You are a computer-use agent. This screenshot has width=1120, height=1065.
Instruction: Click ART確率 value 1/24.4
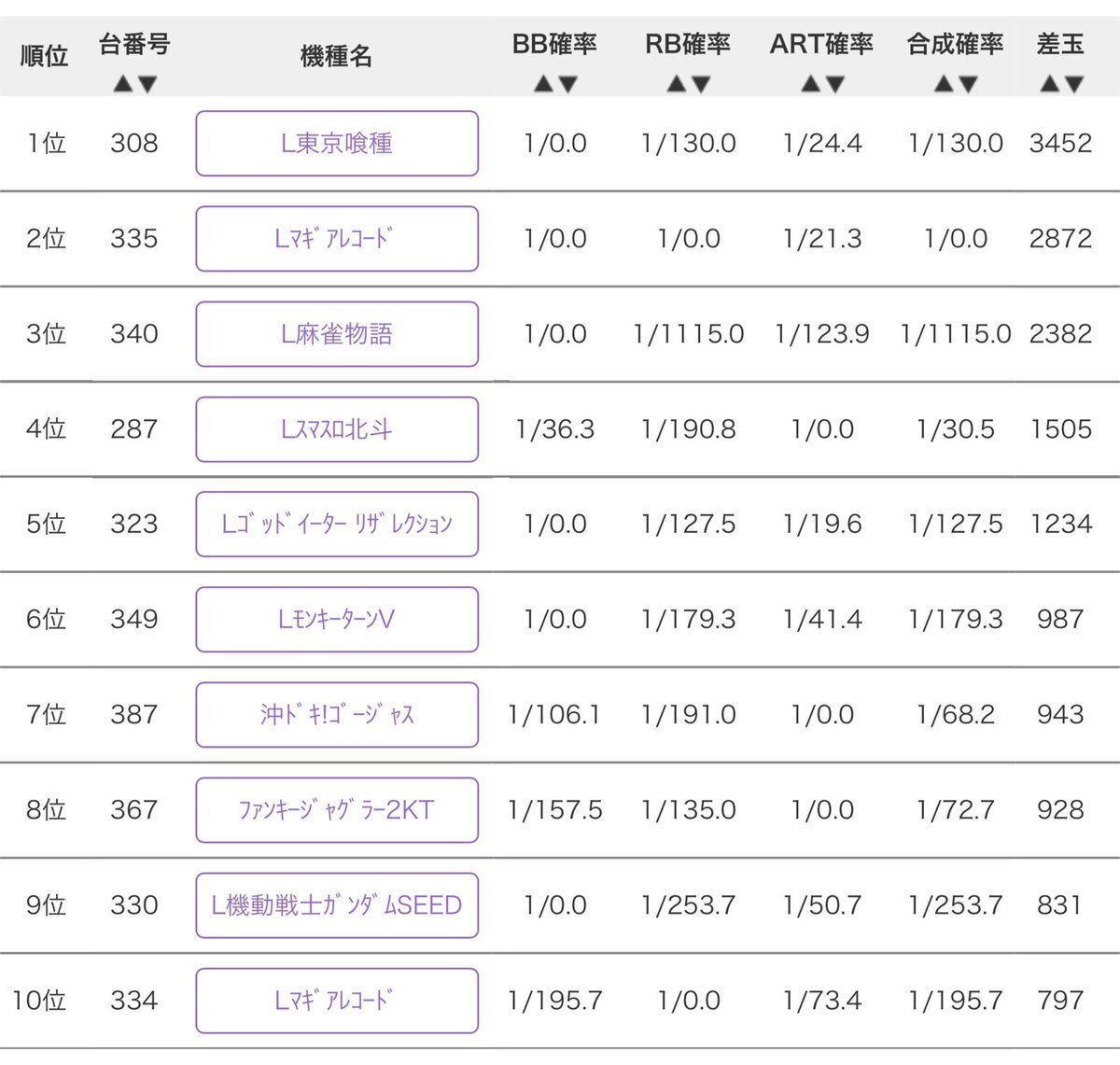[822, 144]
